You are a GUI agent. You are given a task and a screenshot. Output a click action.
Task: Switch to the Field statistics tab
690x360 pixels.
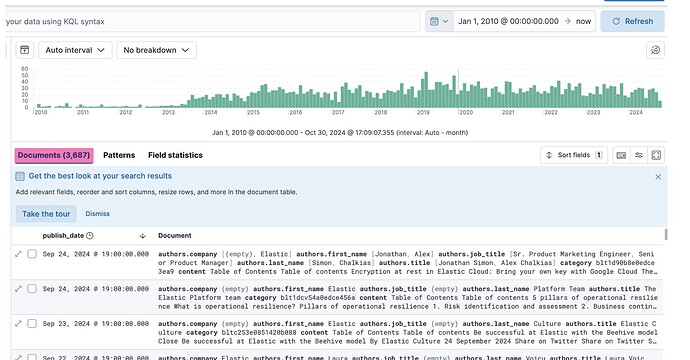tap(175, 155)
